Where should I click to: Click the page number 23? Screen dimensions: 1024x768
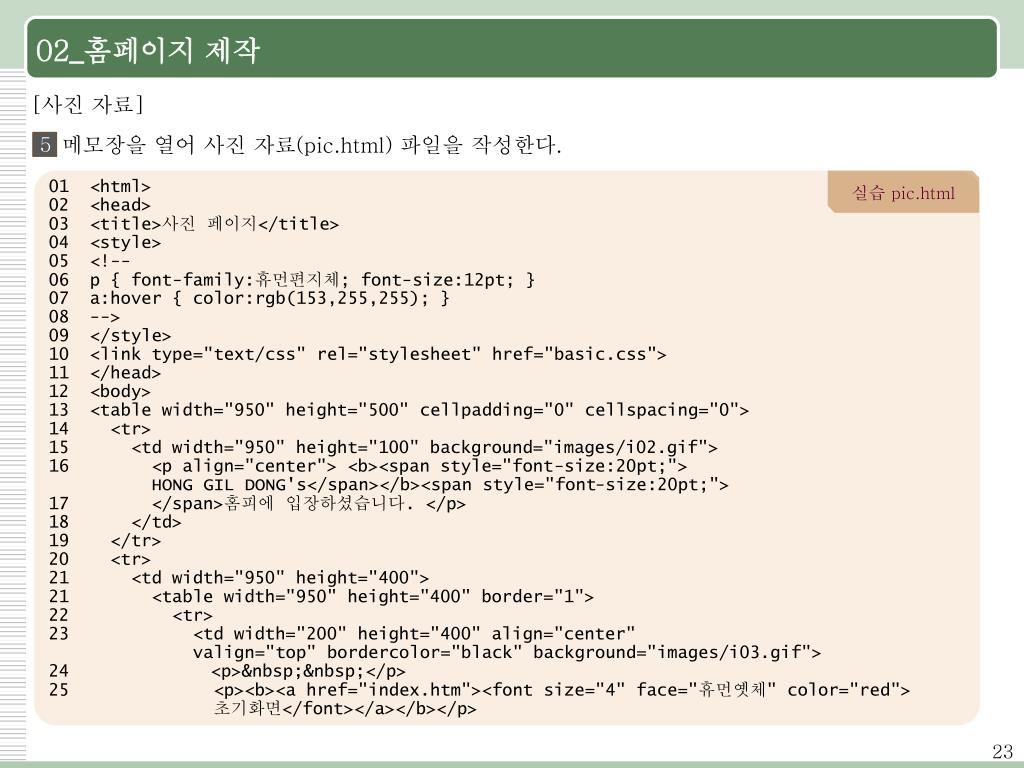coord(1002,750)
